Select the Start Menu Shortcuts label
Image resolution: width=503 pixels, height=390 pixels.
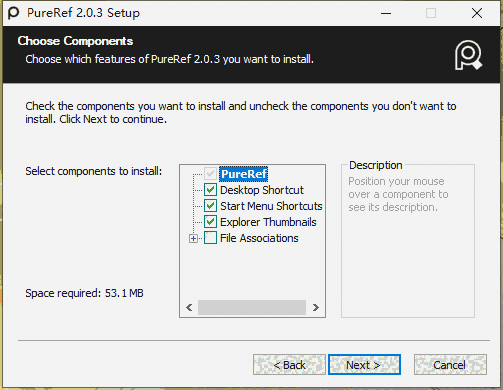(271, 206)
